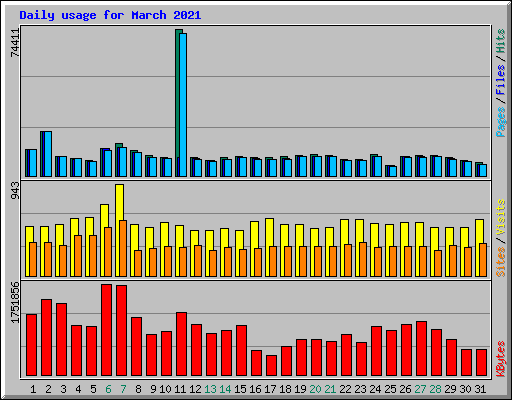512x400 pixels.
Task: Click day label 11 on the x-axis
Action: pyautogui.click(x=180, y=389)
